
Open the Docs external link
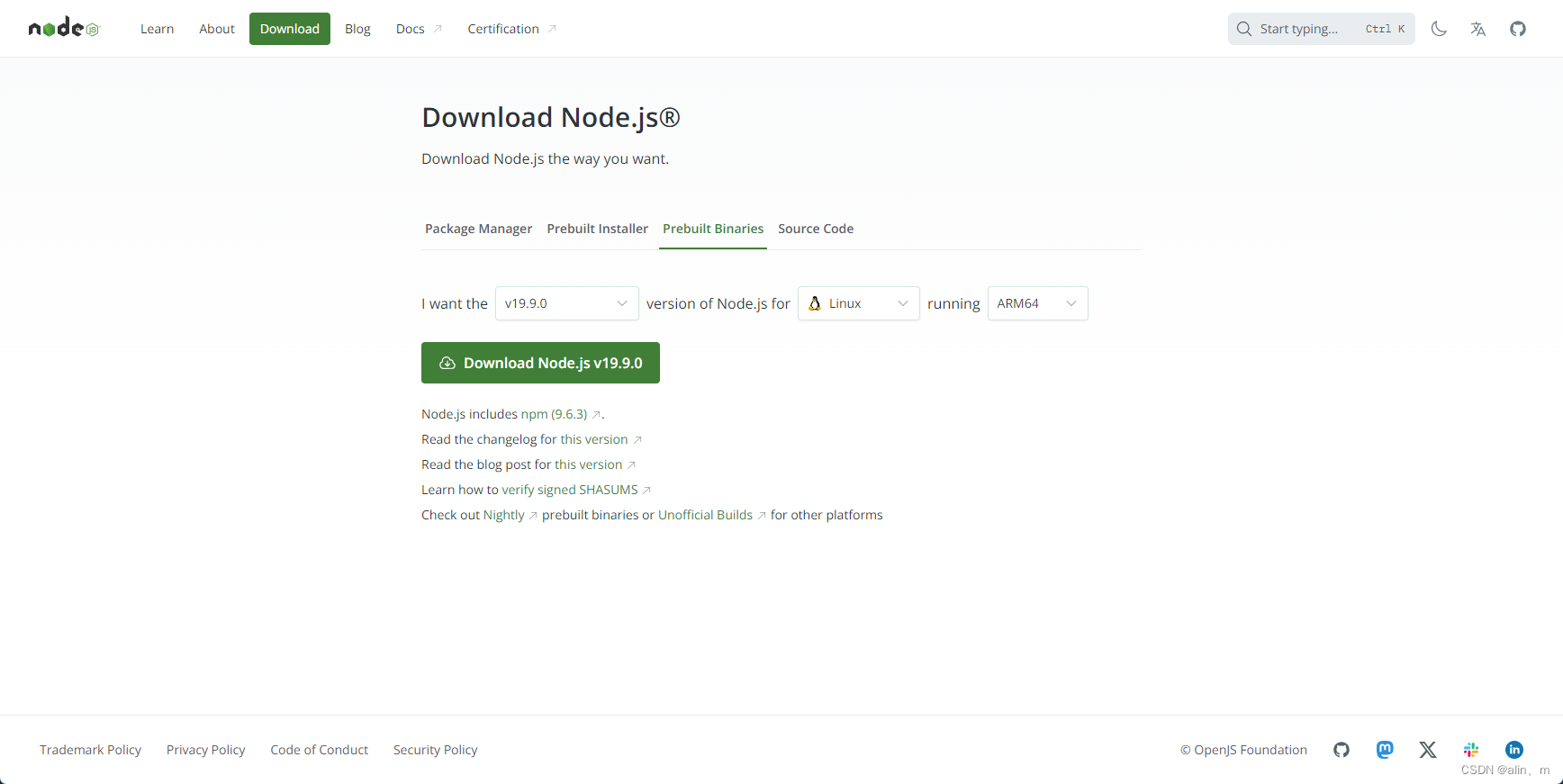click(x=419, y=29)
